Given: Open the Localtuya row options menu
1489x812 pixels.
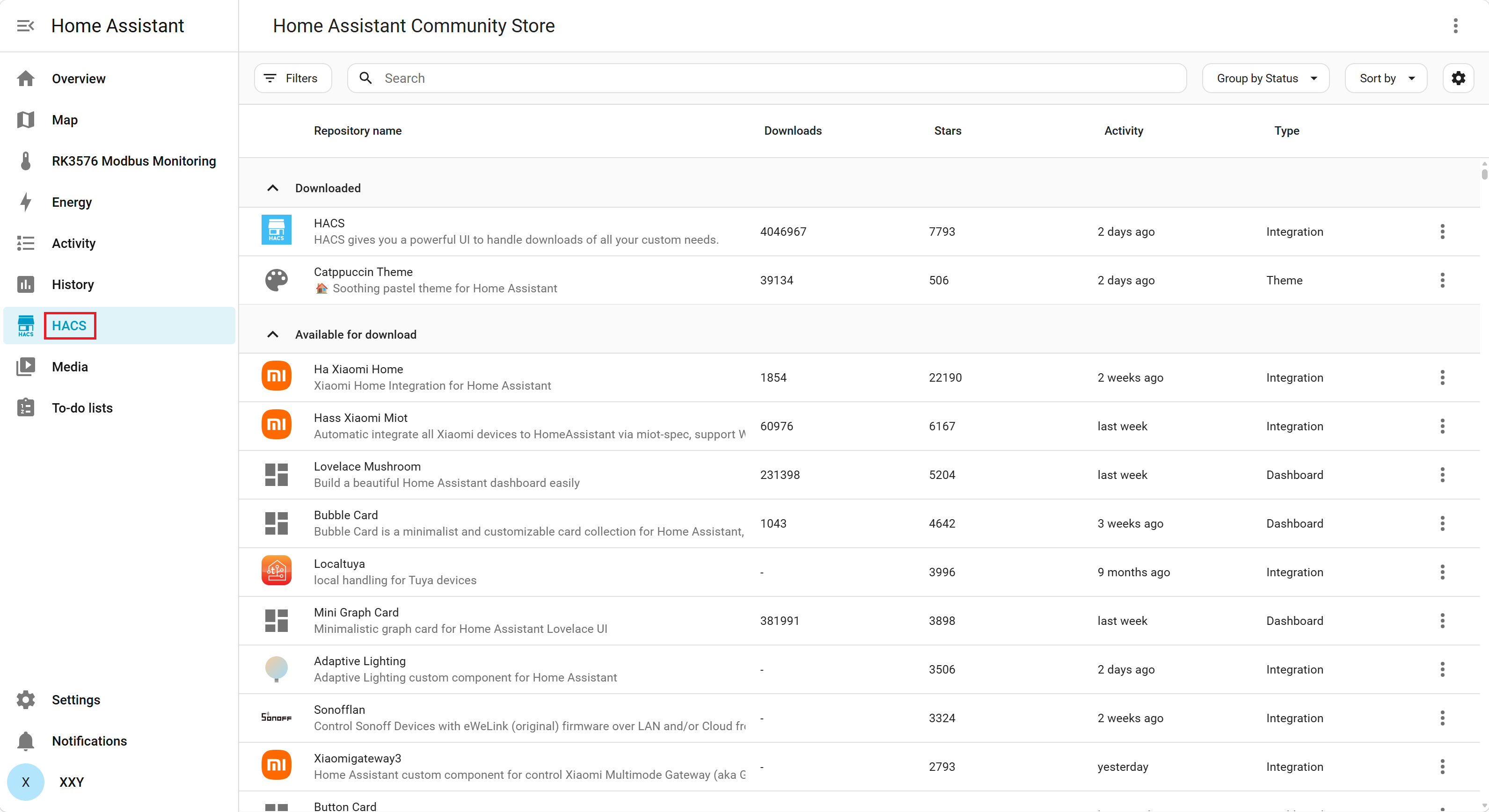Looking at the screenshot, I should (x=1442, y=572).
